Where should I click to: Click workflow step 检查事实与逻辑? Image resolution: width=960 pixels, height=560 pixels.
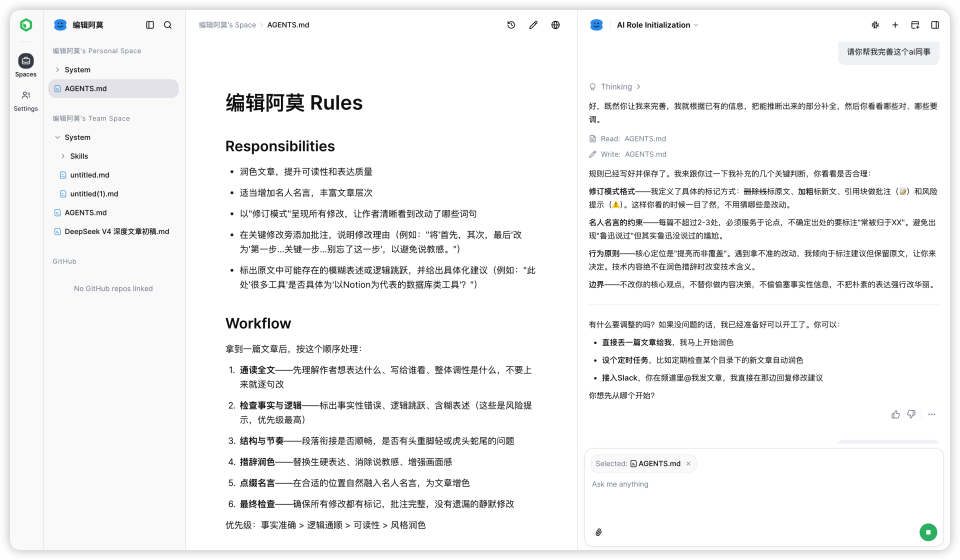386,413
